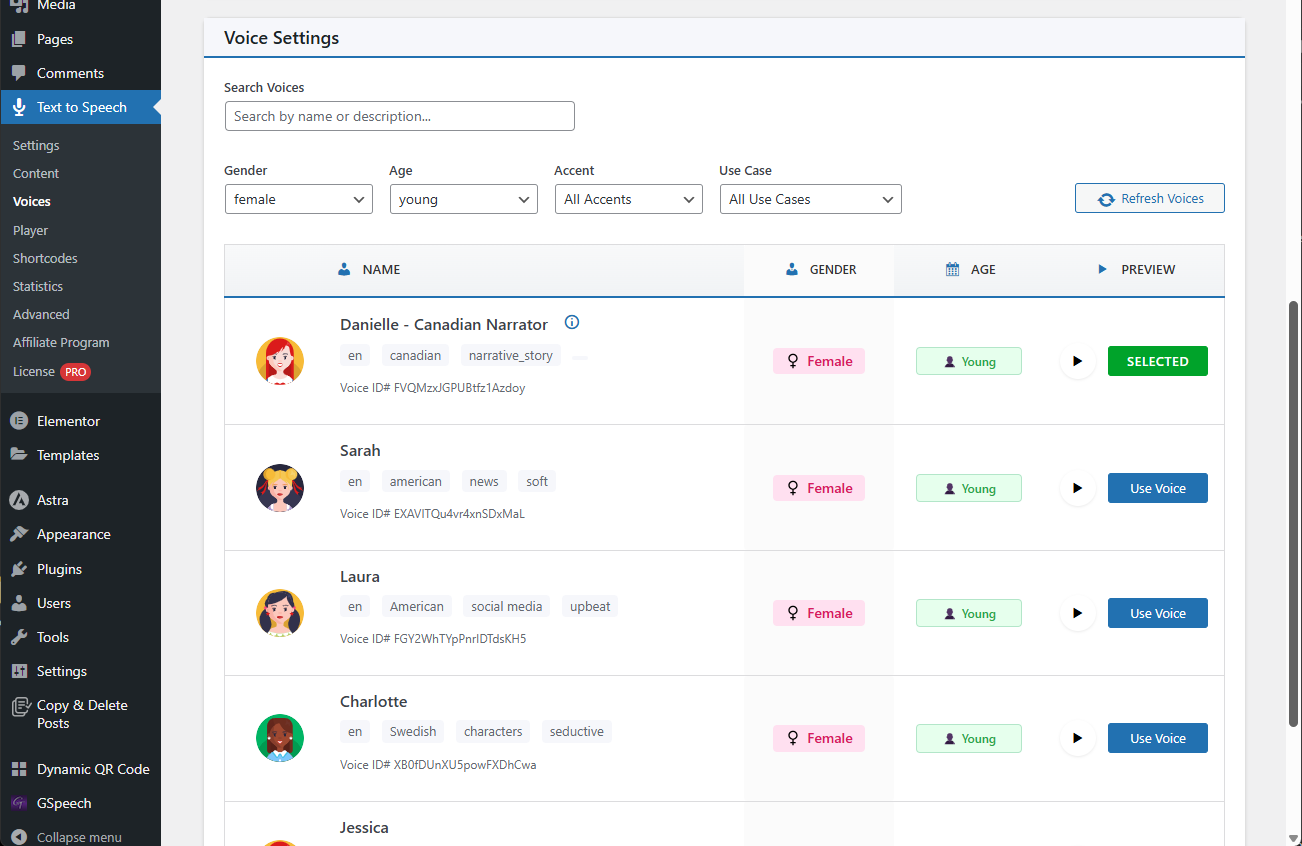Viewport: 1302px width, 846px height.
Task: Click the Templates folder icon
Action: coord(19,455)
